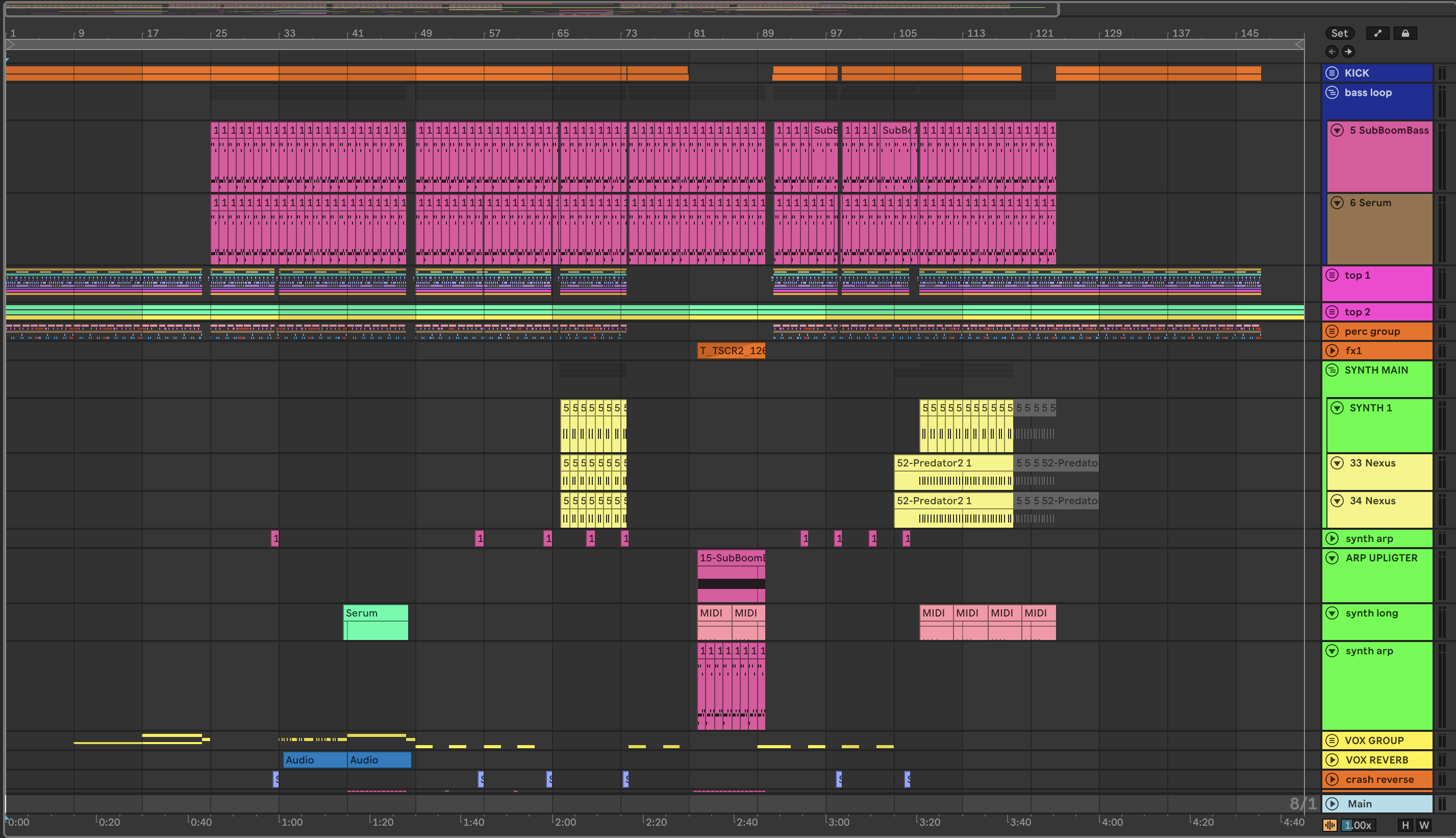Unfold the Main track

click(x=1333, y=803)
